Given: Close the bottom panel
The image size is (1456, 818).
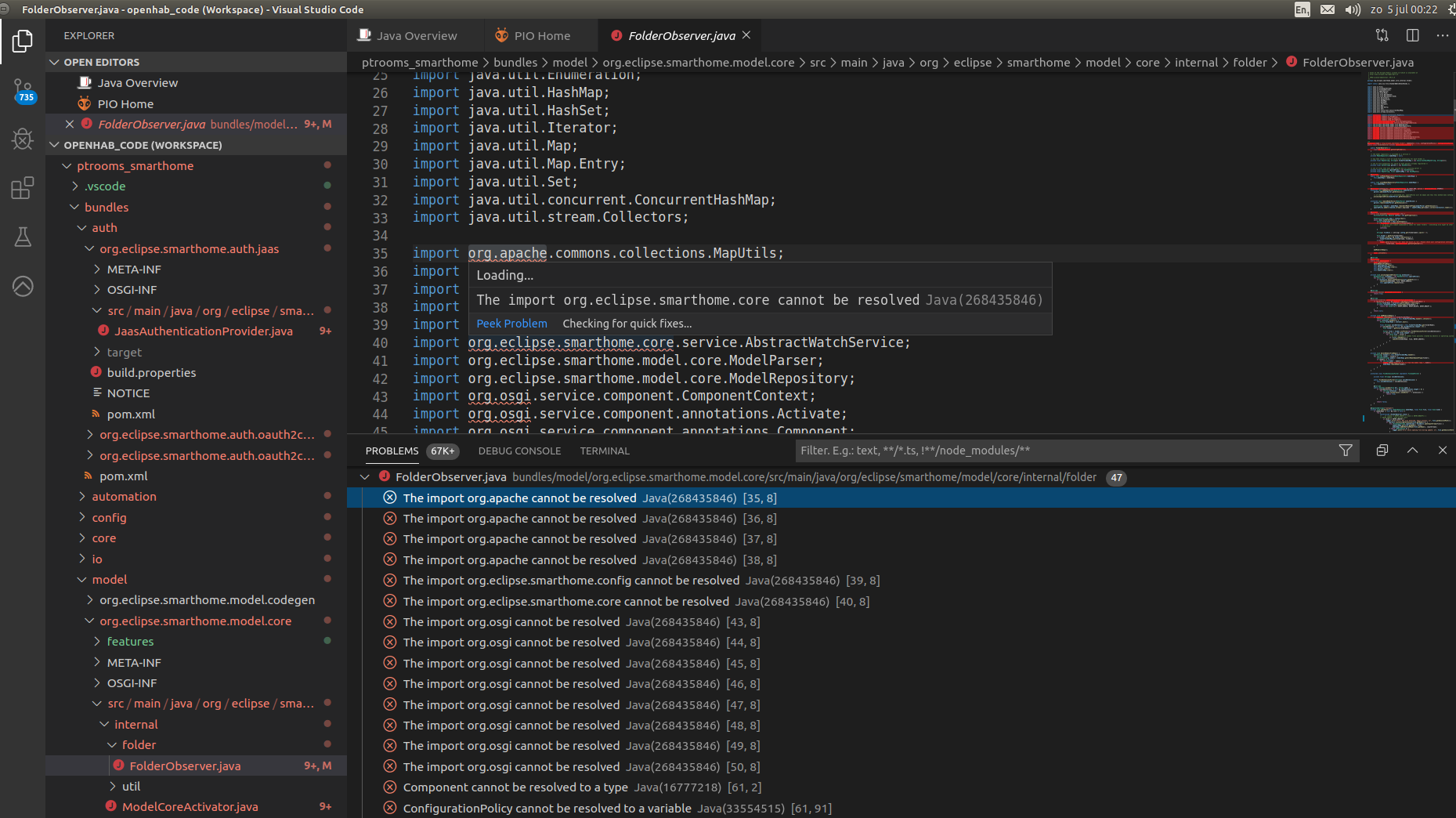Looking at the screenshot, I should click(1442, 451).
